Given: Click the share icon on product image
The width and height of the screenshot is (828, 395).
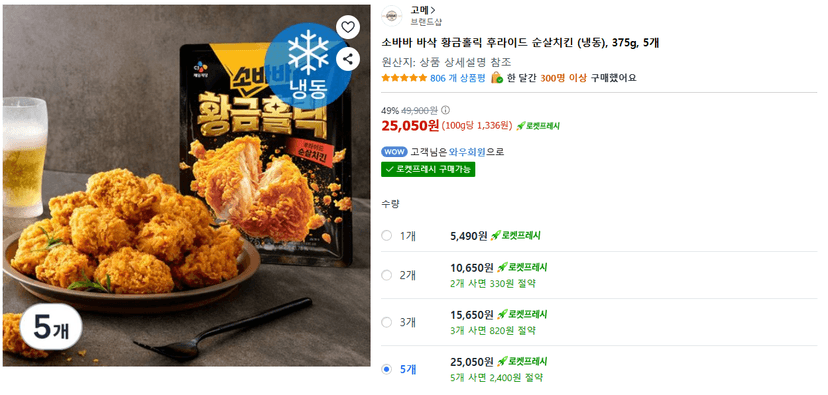Looking at the screenshot, I should click(347, 59).
